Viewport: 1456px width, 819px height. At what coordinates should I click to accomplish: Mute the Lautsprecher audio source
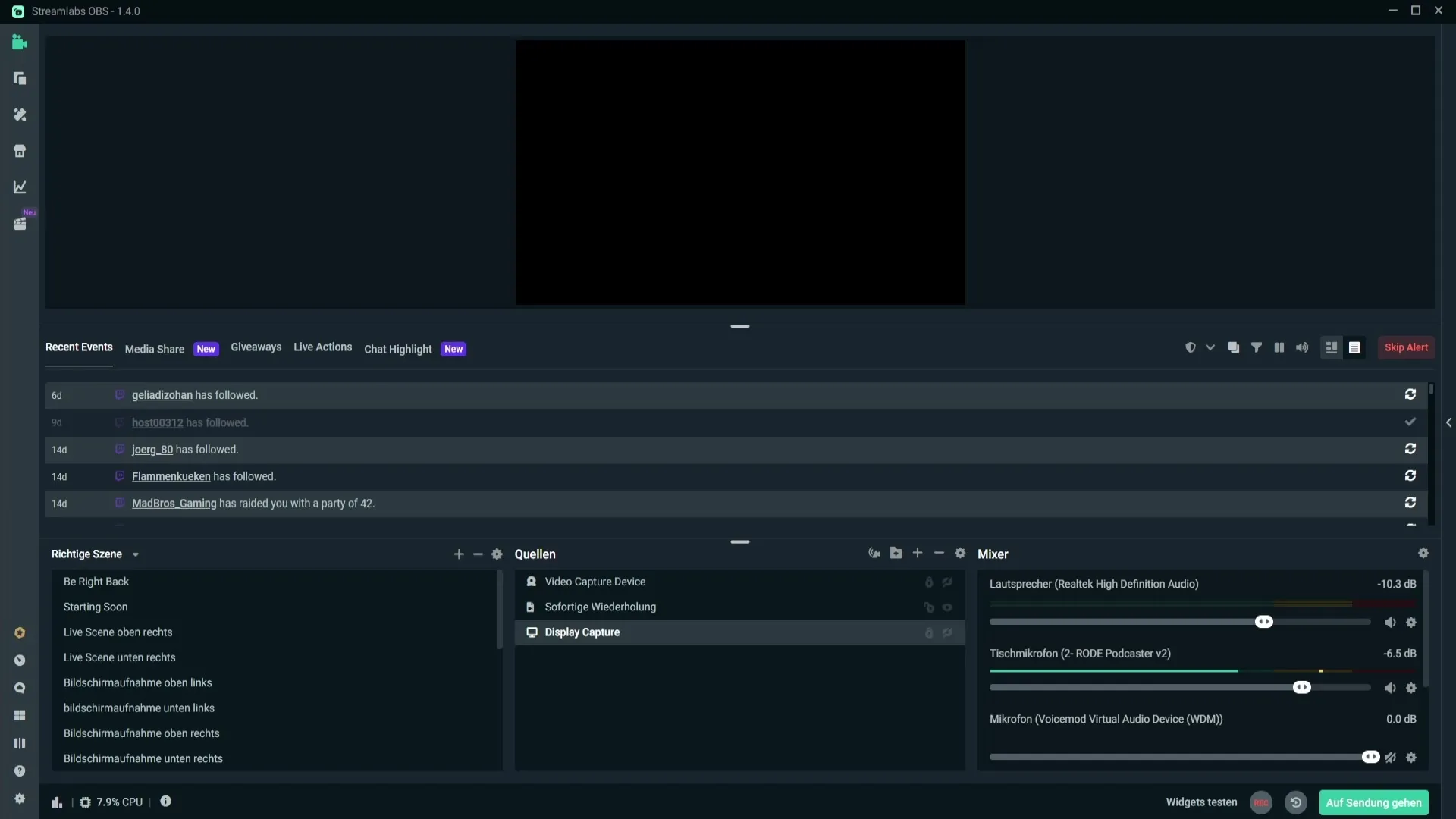[1390, 622]
